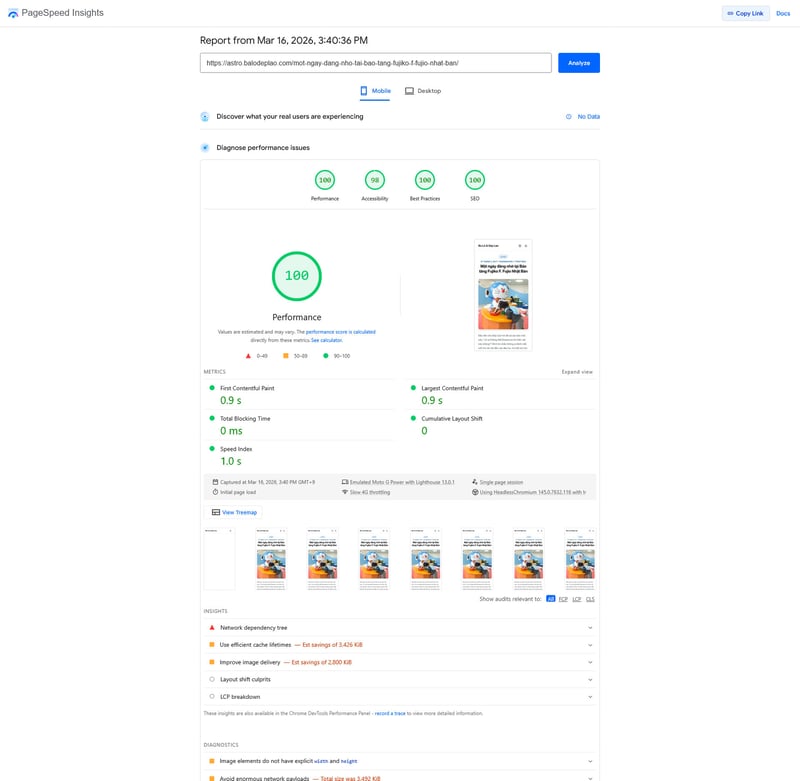Switch to the Desktop tab
800x781 pixels.
pos(423,91)
